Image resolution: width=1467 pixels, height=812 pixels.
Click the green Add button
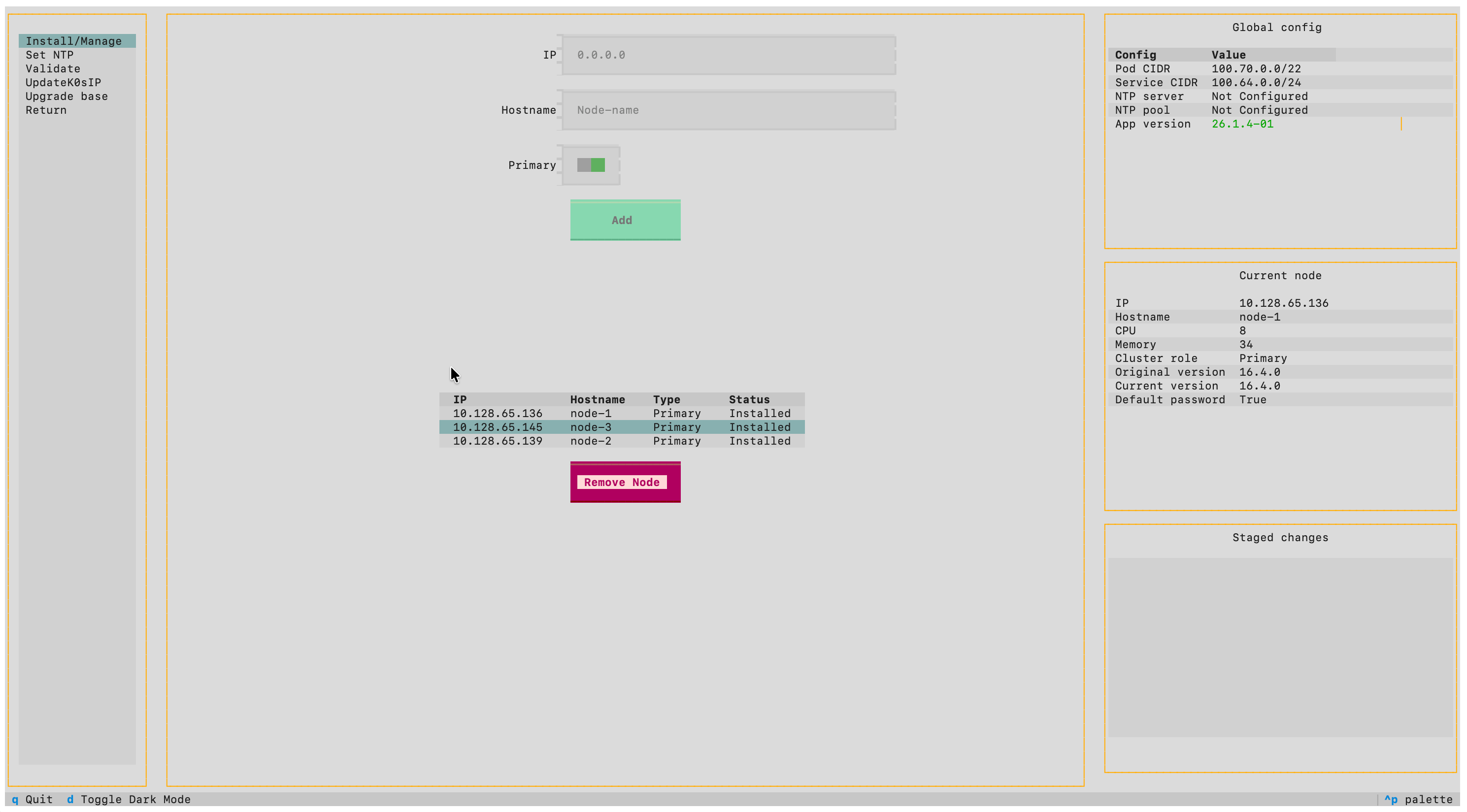click(625, 220)
